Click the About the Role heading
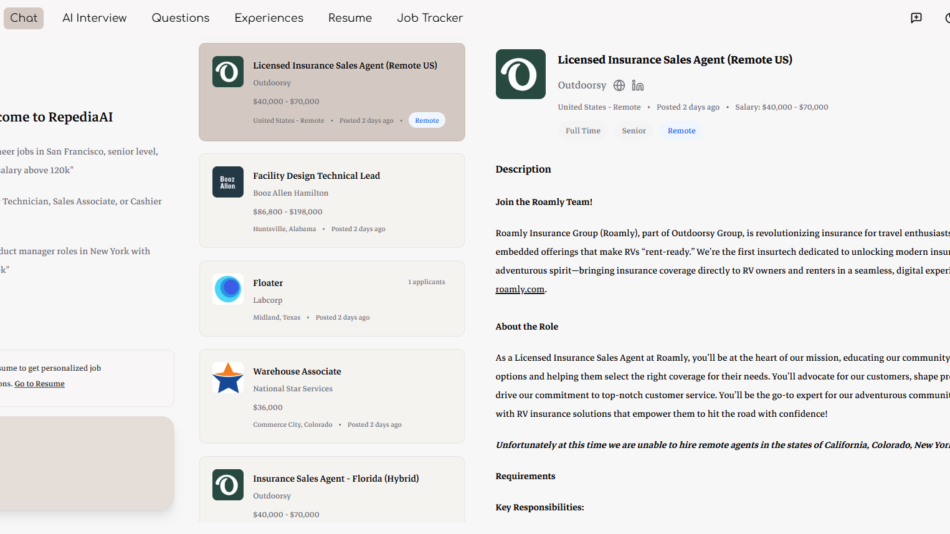The height and width of the screenshot is (534, 950). click(x=527, y=327)
